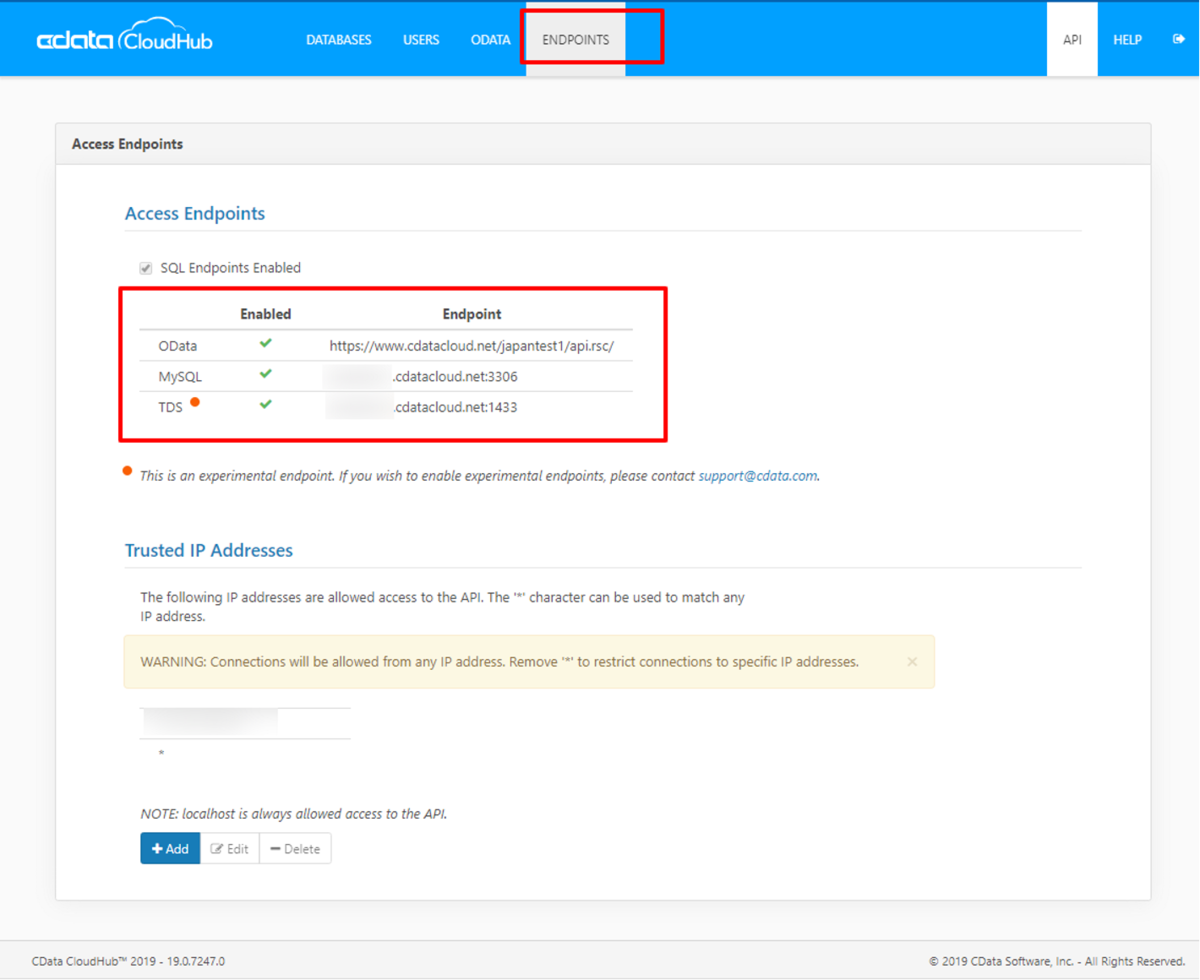This screenshot has width=1200, height=980.
Task: Click the TDS enabled green checkmark
Action: point(265,405)
